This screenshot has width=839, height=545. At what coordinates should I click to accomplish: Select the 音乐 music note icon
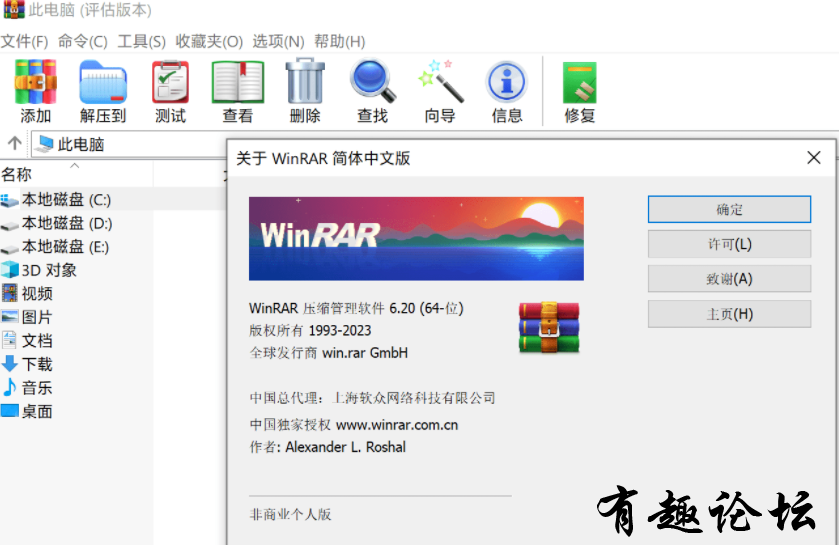tap(10, 387)
